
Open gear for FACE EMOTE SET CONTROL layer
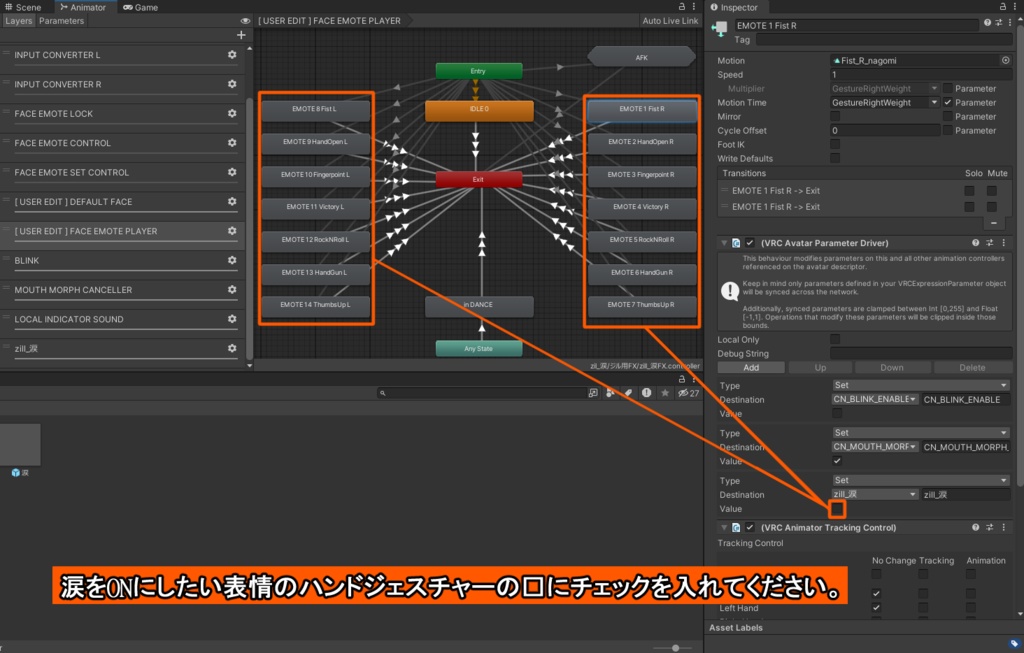tap(232, 172)
